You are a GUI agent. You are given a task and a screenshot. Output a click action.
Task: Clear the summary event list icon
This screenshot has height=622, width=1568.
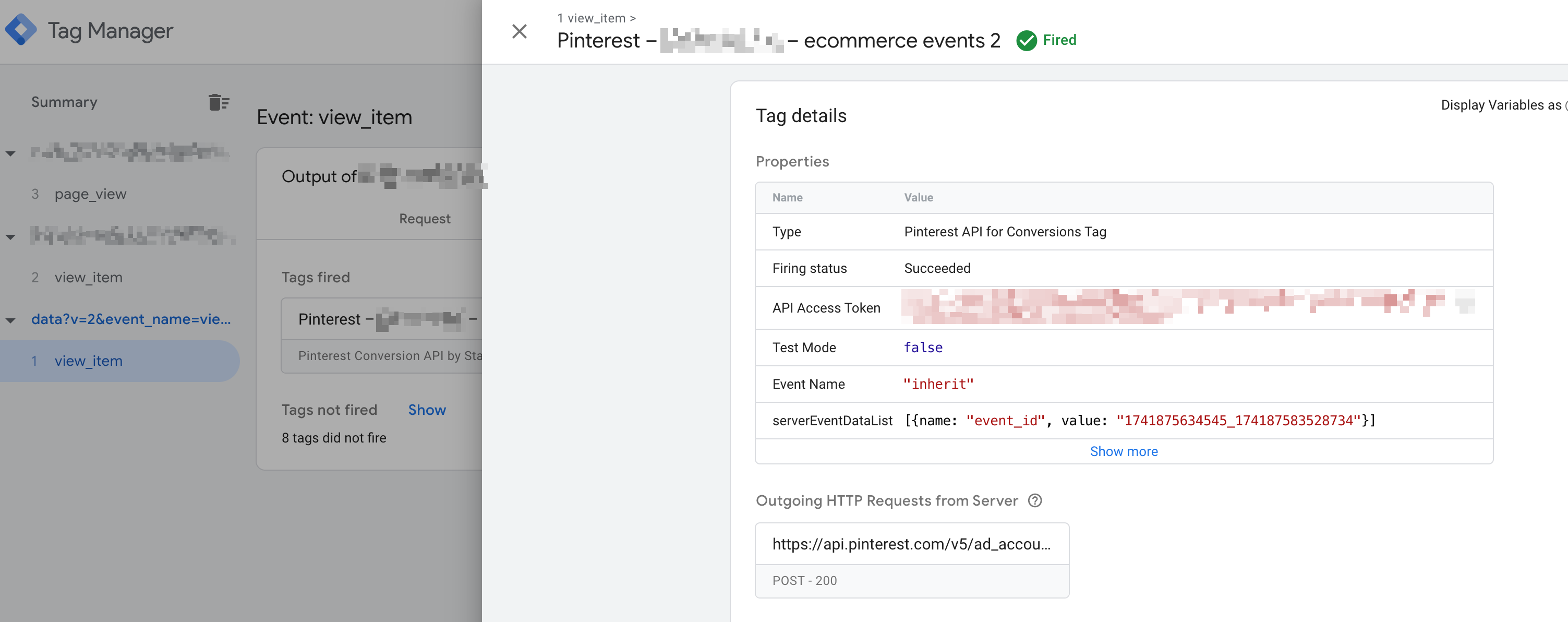pyautogui.click(x=219, y=102)
